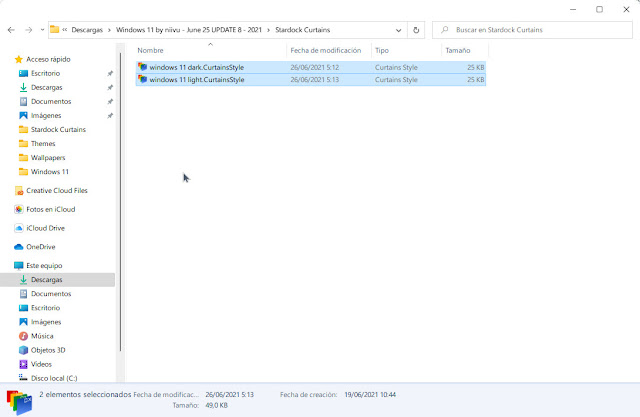640x417 pixels.
Task: Open the Windows 11 by niivu breadcrumb
Action: coord(189,30)
